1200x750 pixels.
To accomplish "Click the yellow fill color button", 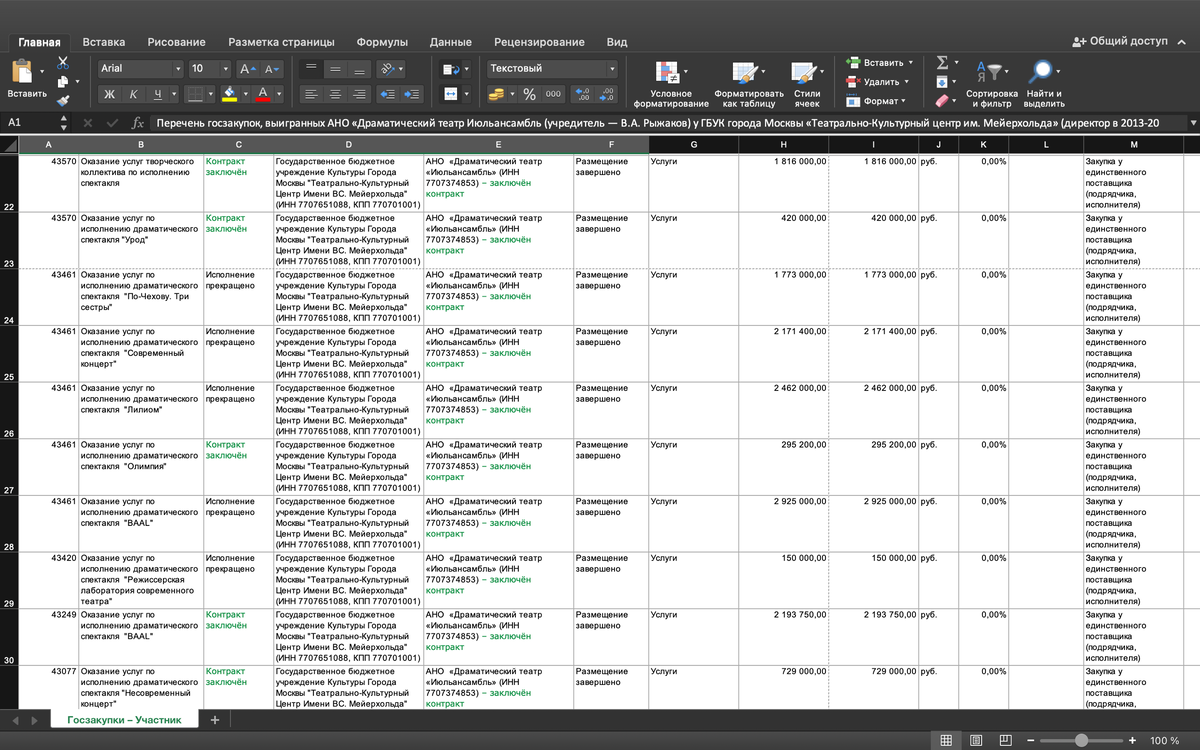I will coord(230,94).
